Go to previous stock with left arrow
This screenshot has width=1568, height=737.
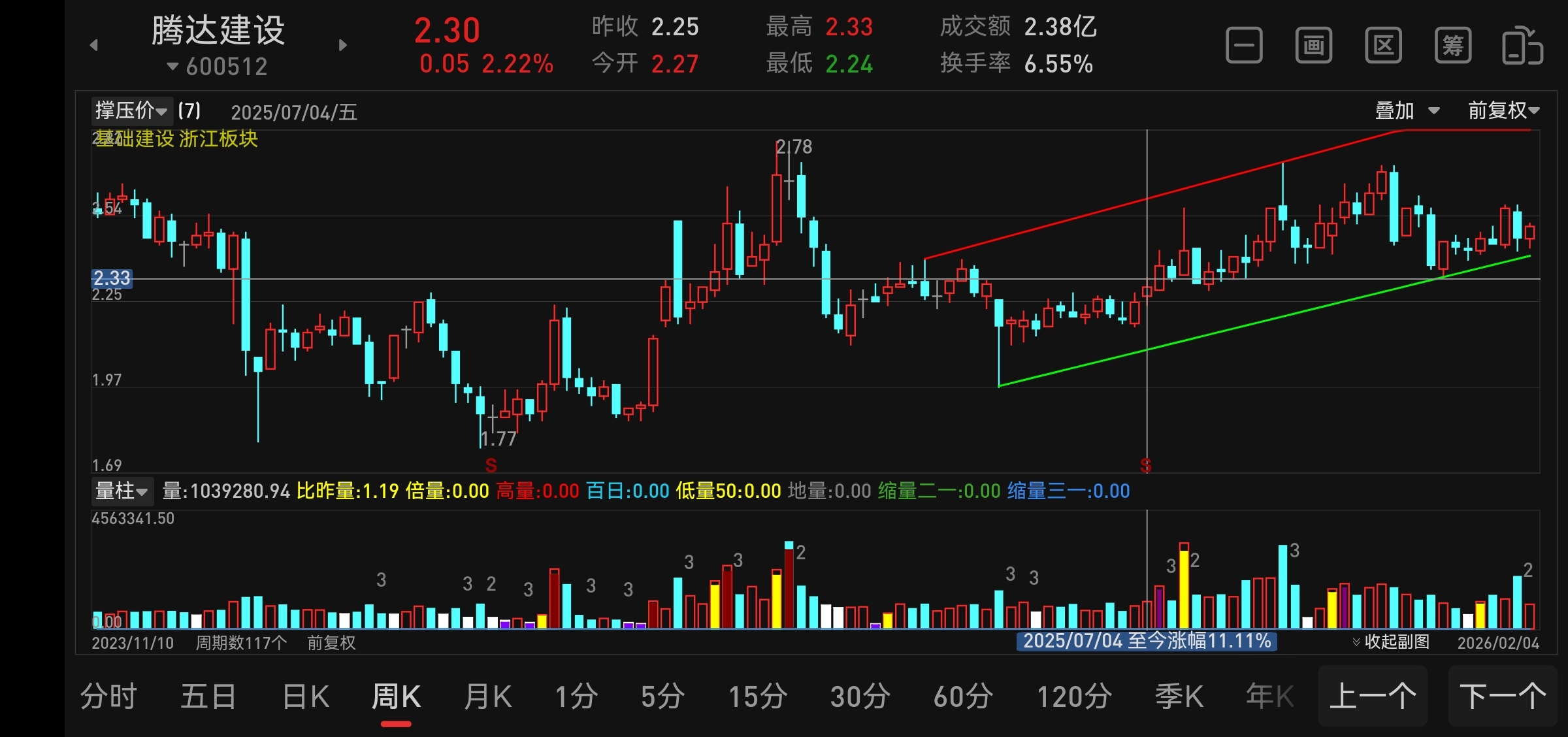(94, 45)
